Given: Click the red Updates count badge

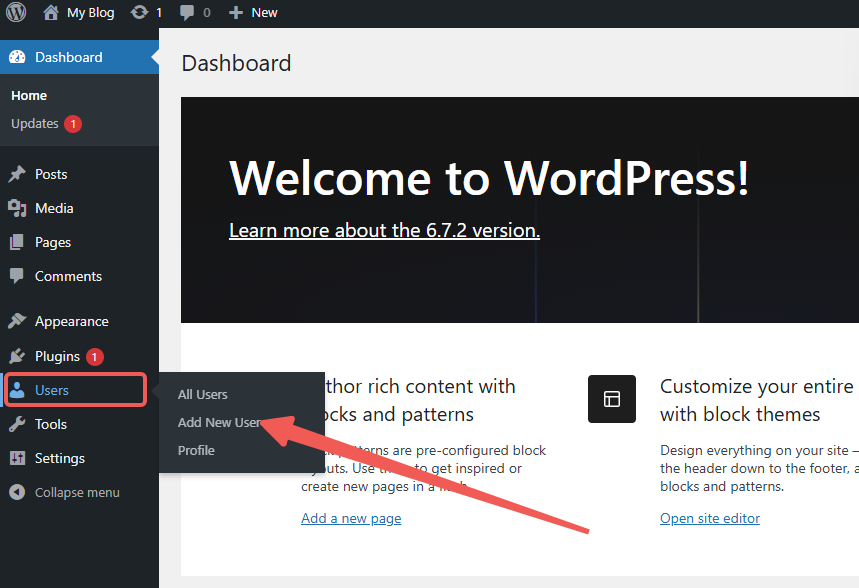Looking at the screenshot, I should coord(73,124).
